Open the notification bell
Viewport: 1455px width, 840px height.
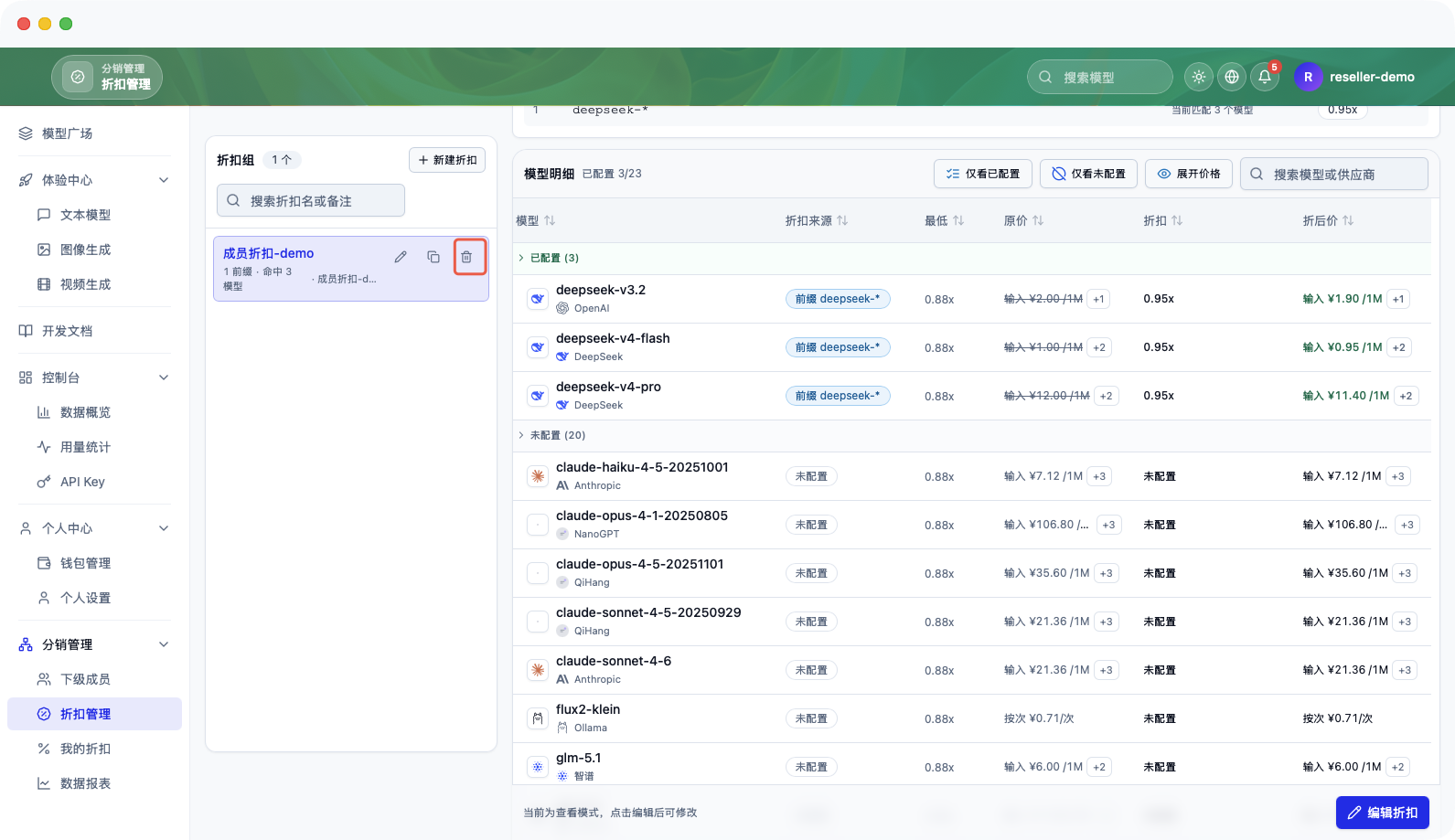1265,77
